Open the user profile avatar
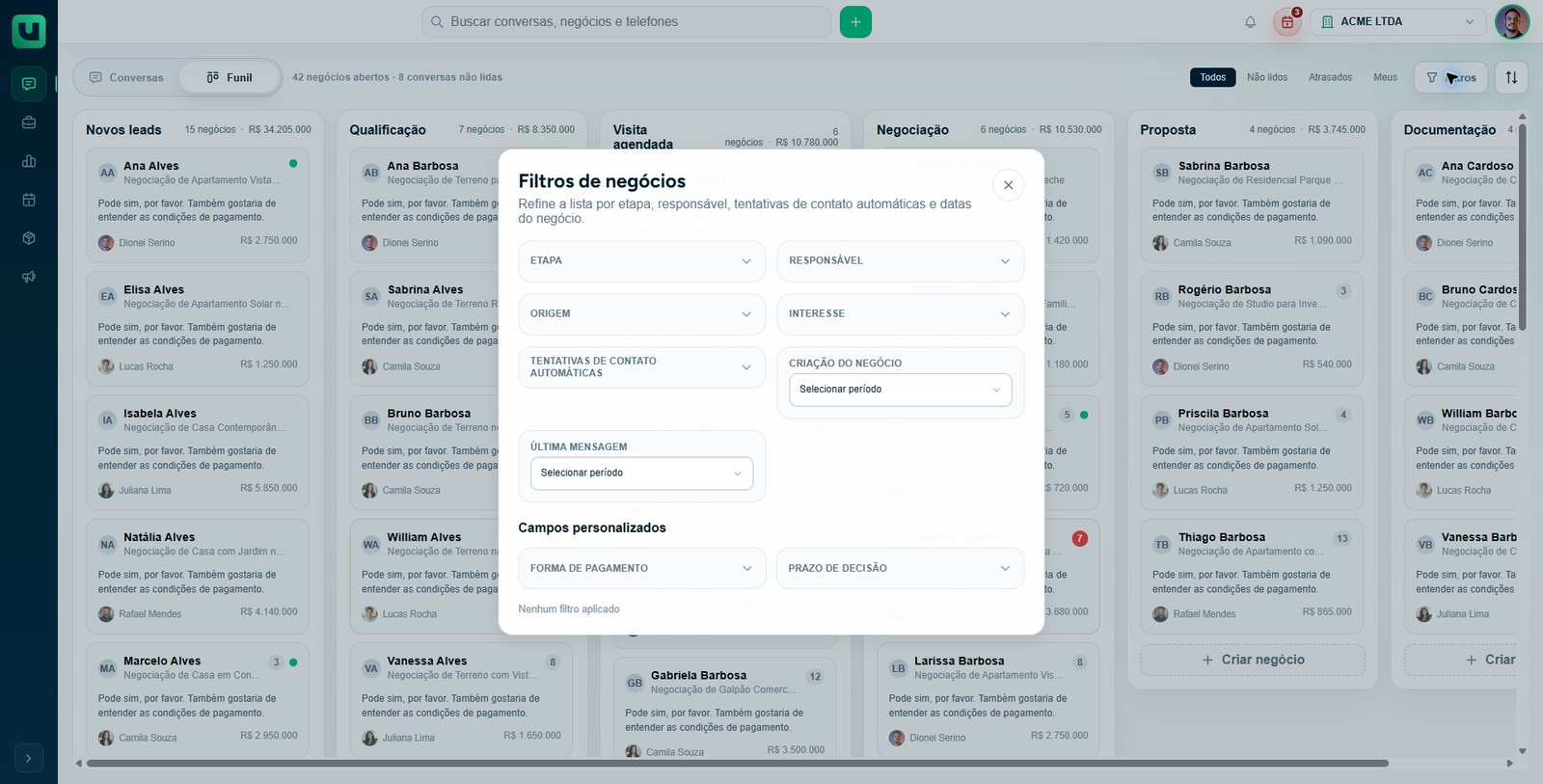Viewport: 1543px width, 784px height. click(x=1512, y=22)
